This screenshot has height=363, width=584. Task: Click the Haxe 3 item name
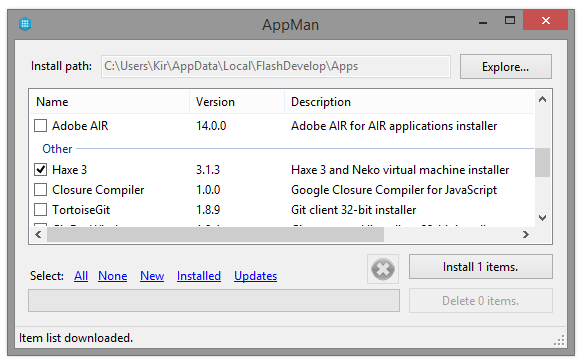point(69,170)
